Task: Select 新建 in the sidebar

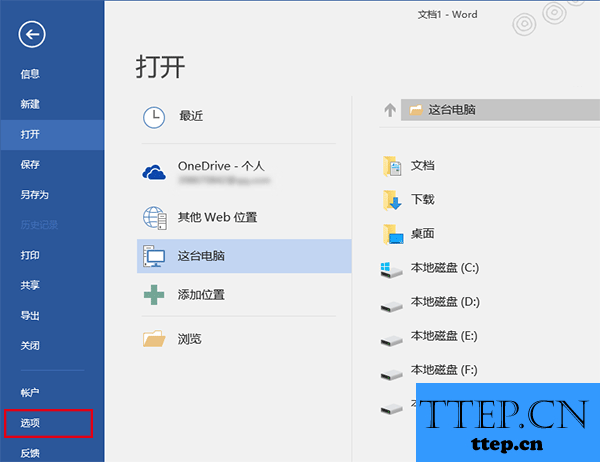Action: (x=30, y=104)
